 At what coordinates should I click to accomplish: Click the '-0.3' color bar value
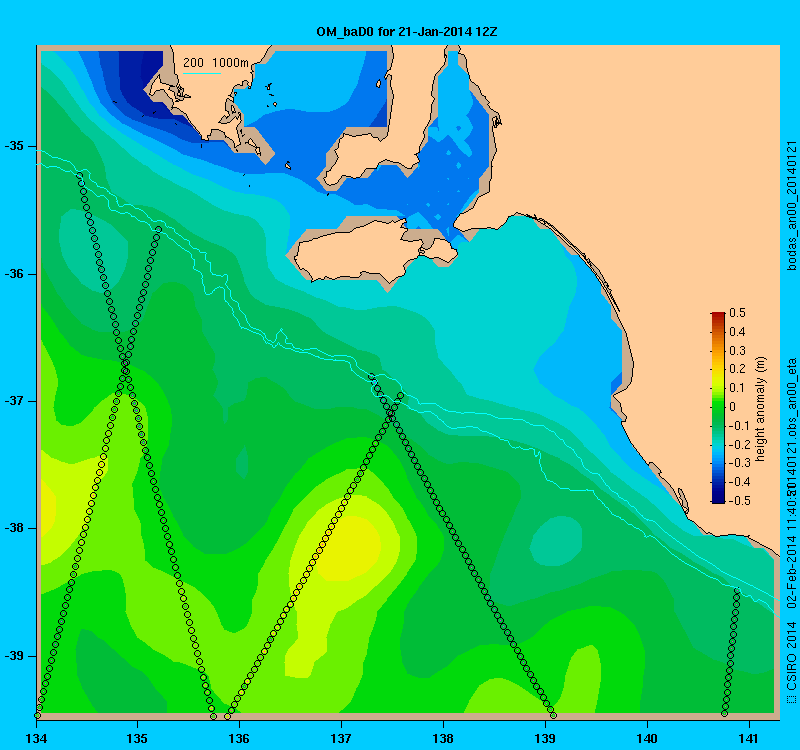pyautogui.click(x=739, y=463)
